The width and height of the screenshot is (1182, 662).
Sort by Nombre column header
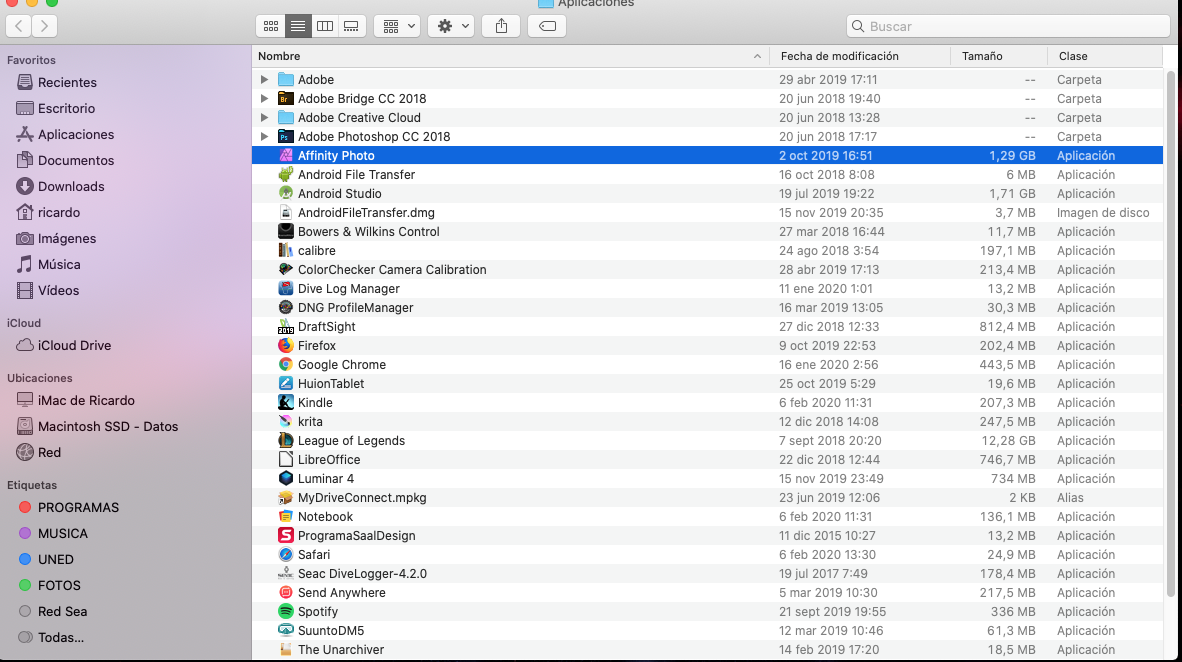pos(510,56)
